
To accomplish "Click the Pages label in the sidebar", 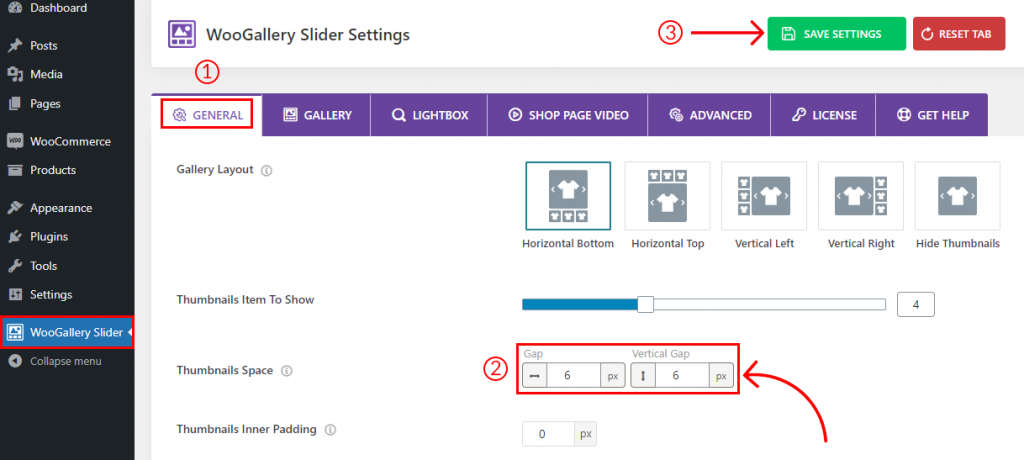I will click(45, 103).
